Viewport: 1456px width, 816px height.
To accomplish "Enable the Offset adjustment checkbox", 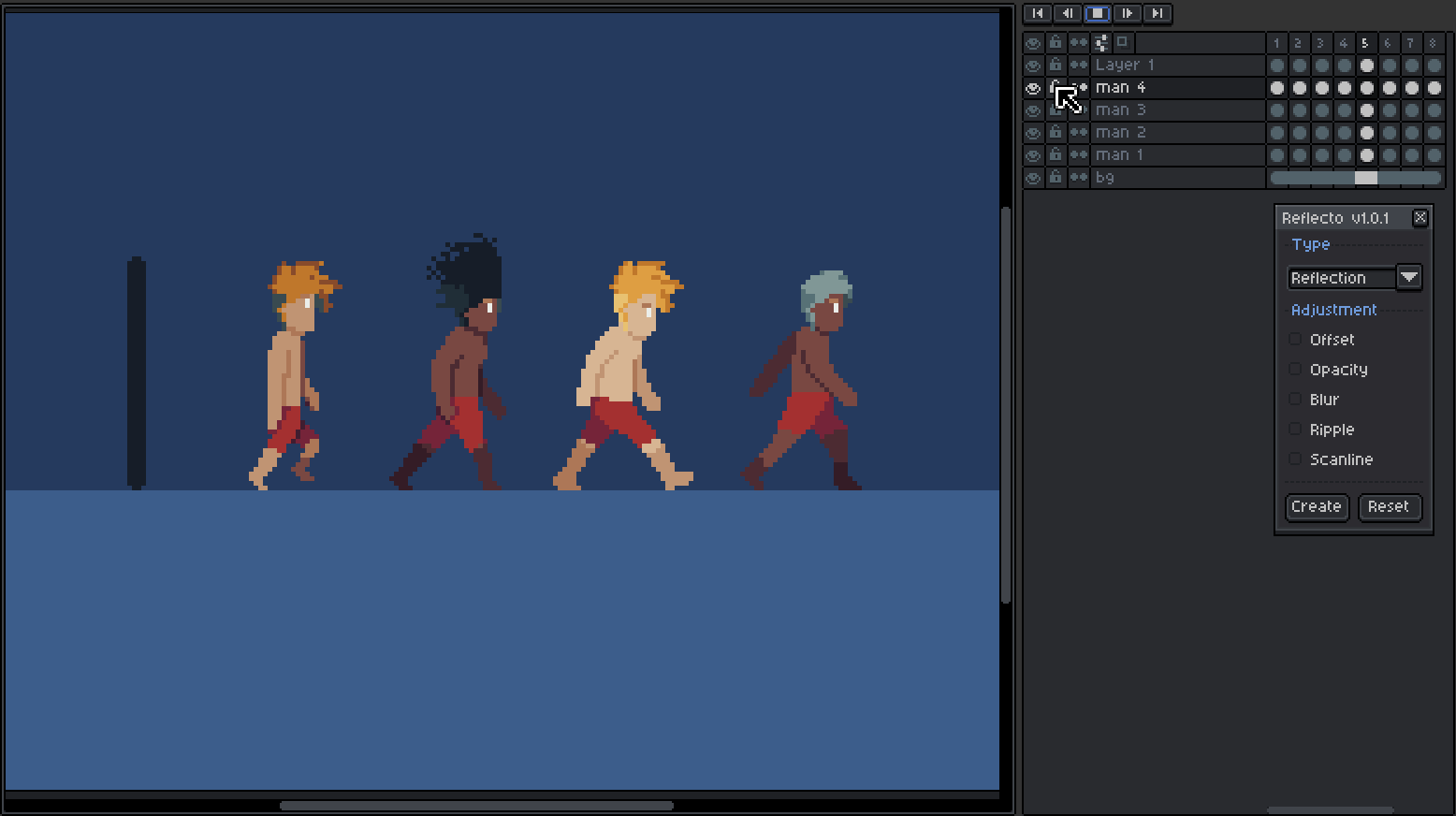I will pyautogui.click(x=1295, y=339).
